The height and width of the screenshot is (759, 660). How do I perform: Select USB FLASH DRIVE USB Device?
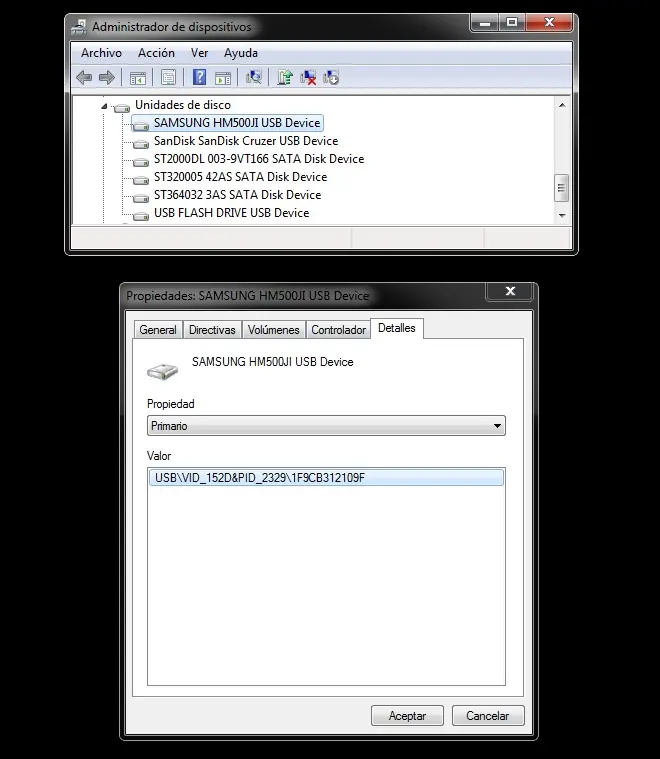(x=231, y=213)
